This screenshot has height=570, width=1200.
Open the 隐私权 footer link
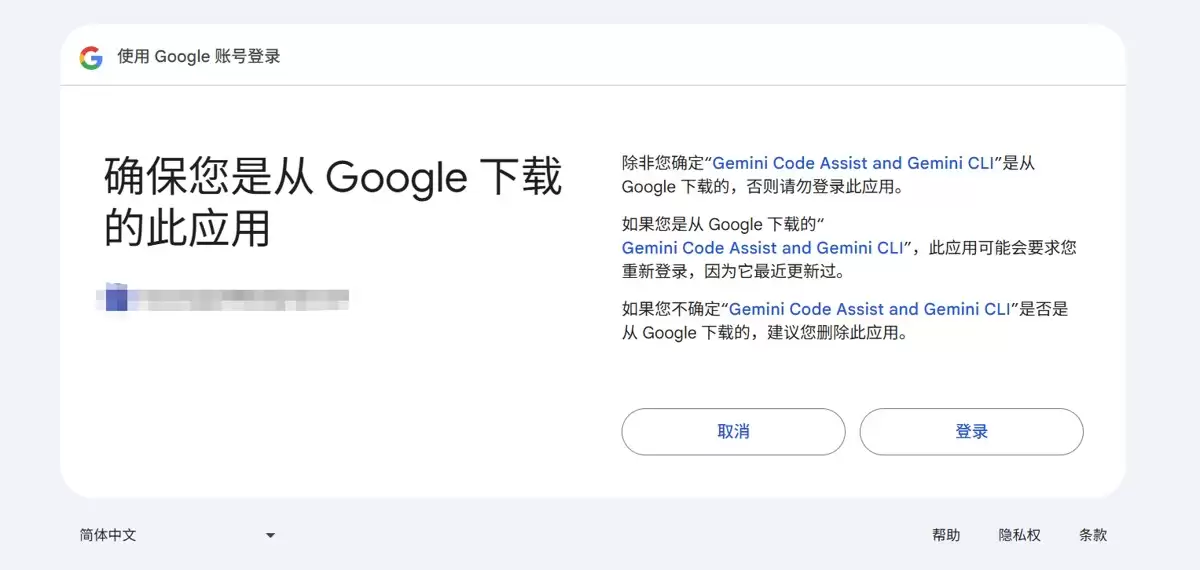coord(1020,536)
